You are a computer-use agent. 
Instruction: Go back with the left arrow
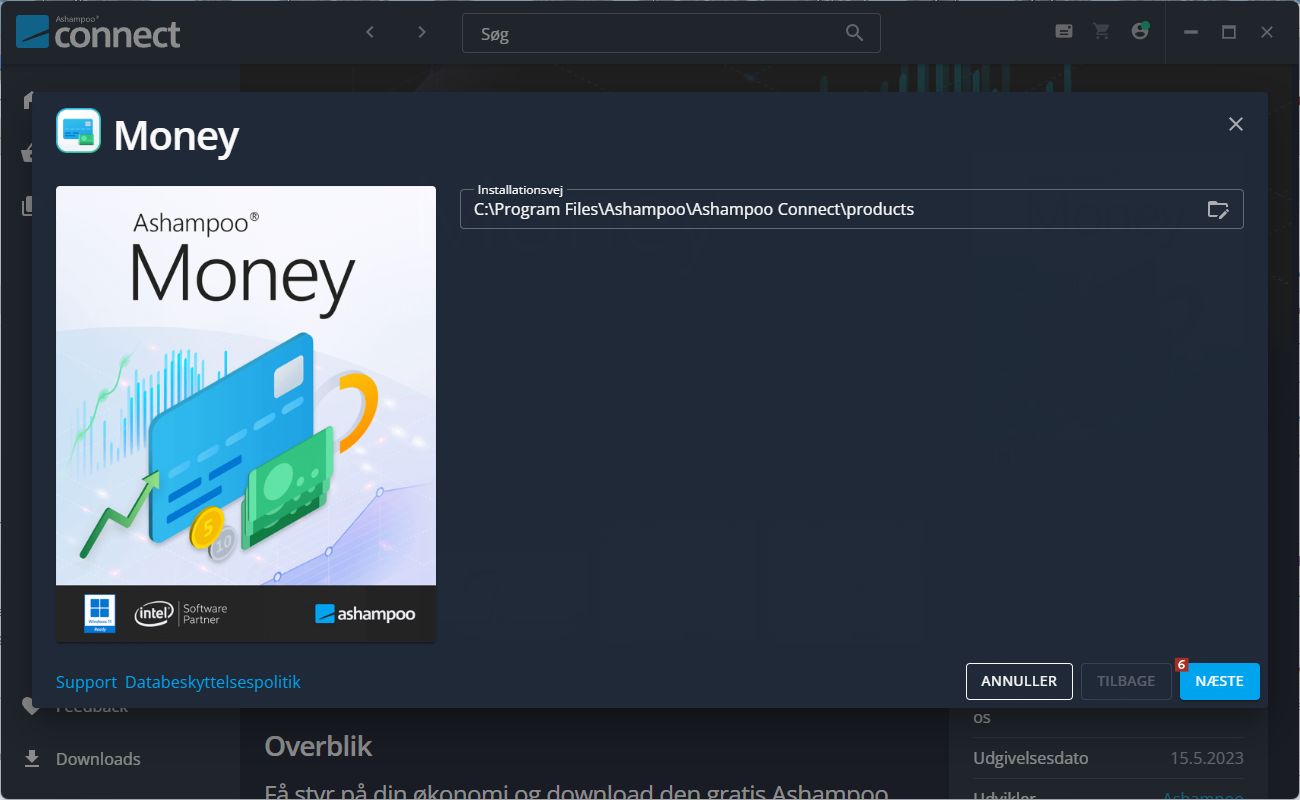pyautogui.click(x=370, y=32)
